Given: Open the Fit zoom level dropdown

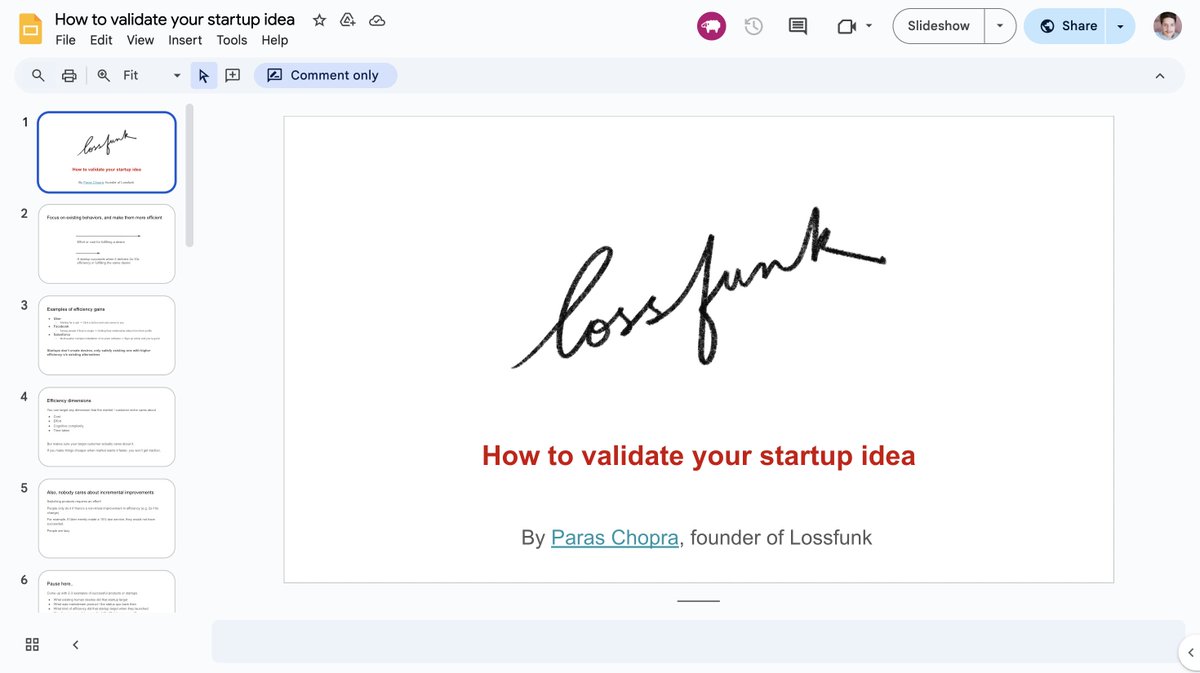Looking at the screenshot, I should (x=152, y=75).
